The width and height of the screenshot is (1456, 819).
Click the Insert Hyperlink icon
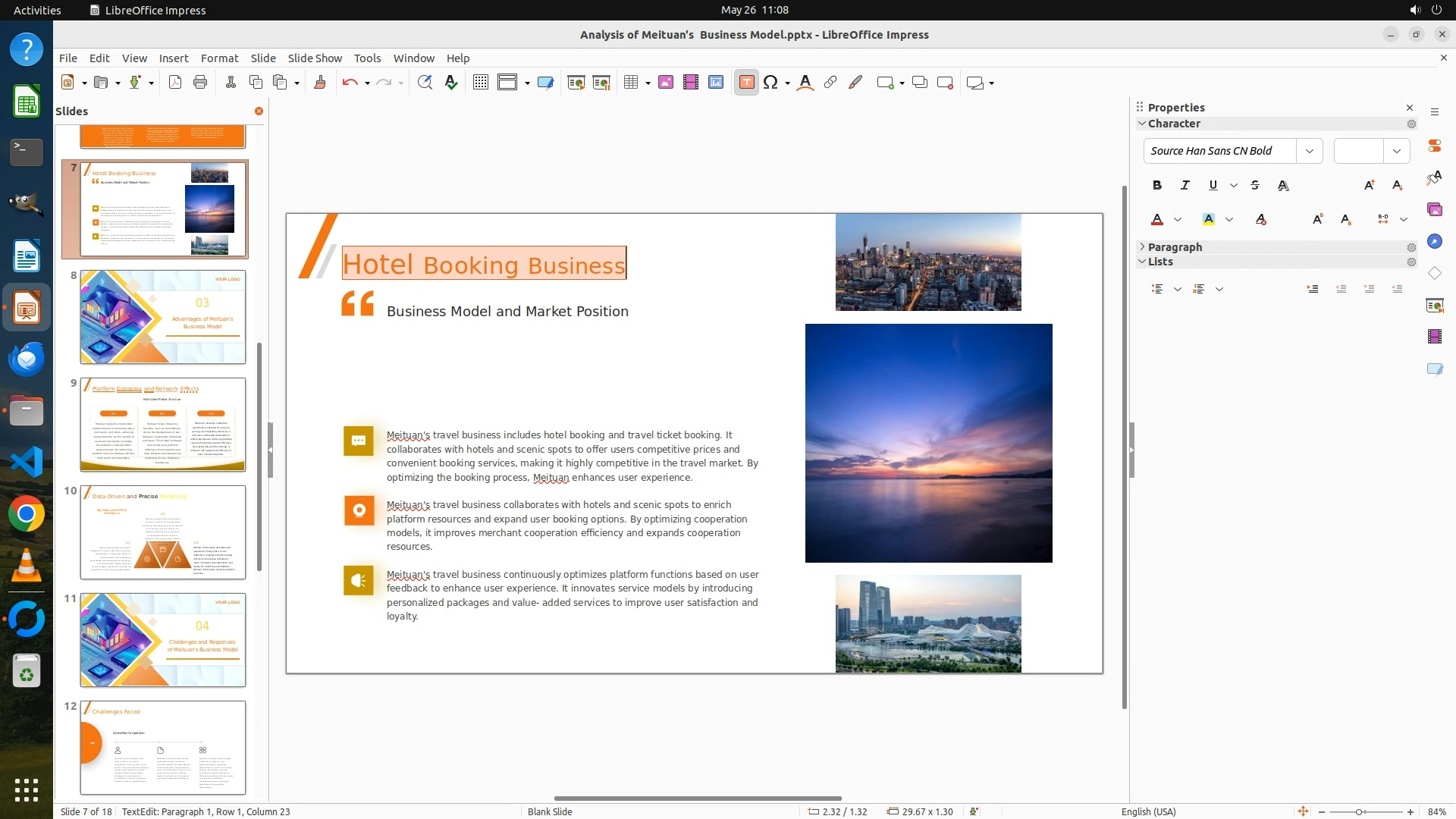830,83
